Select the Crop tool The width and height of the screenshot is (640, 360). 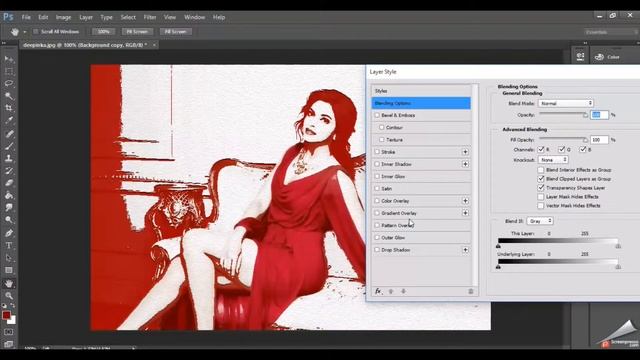pyautogui.click(x=9, y=108)
